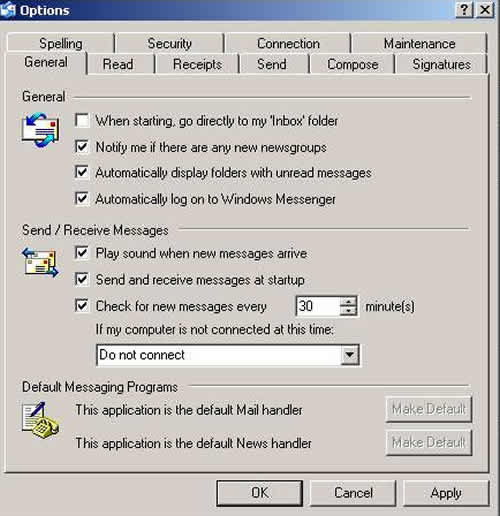Image resolution: width=500 pixels, height=516 pixels.
Task: Open the Do not connect dropdown
Action: tap(350, 355)
